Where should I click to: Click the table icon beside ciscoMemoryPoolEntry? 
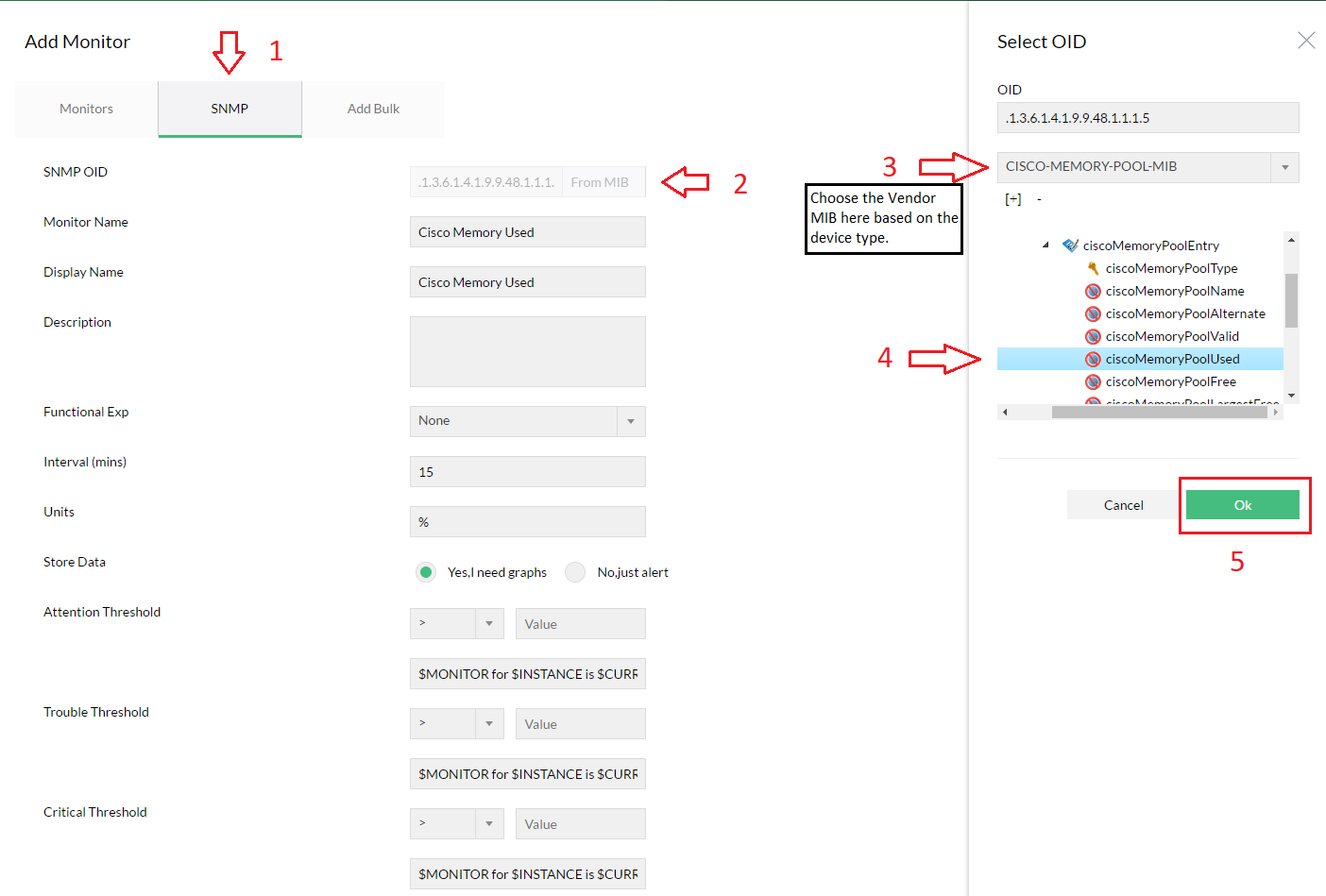1070,245
